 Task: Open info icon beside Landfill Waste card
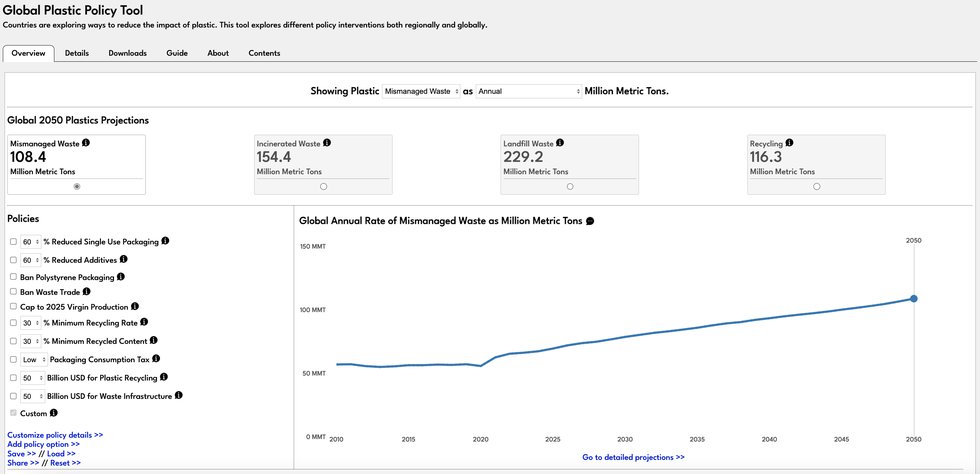(560, 143)
